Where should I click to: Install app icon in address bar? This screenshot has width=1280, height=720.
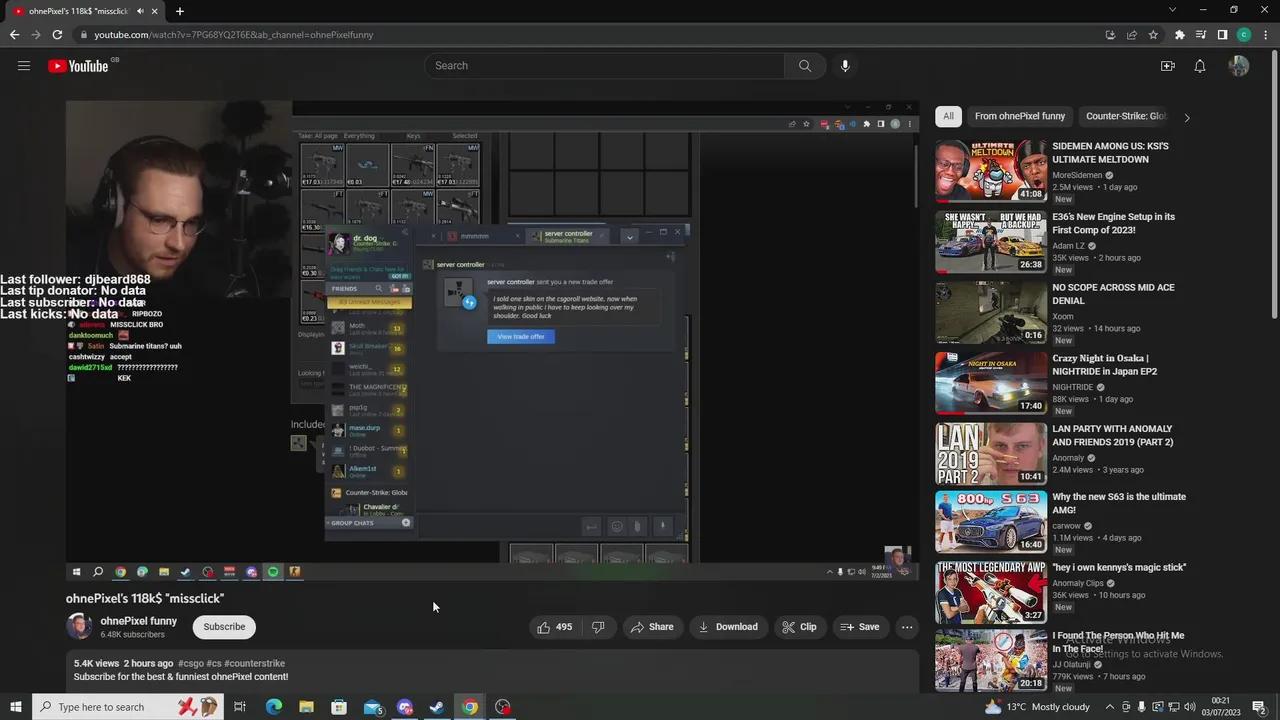pyautogui.click(x=1110, y=34)
